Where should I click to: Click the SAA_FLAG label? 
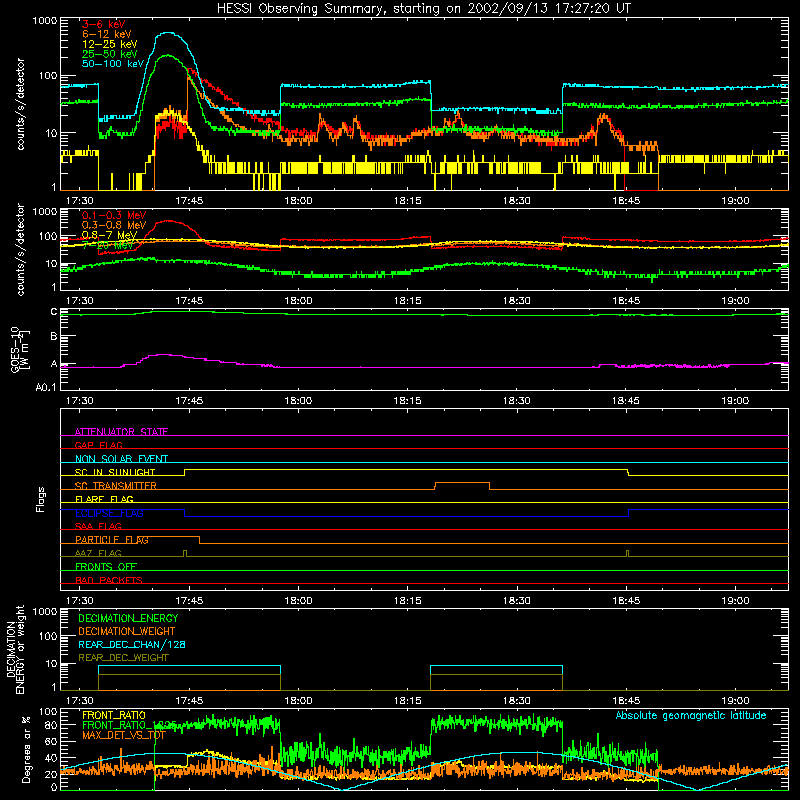(98, 526)
